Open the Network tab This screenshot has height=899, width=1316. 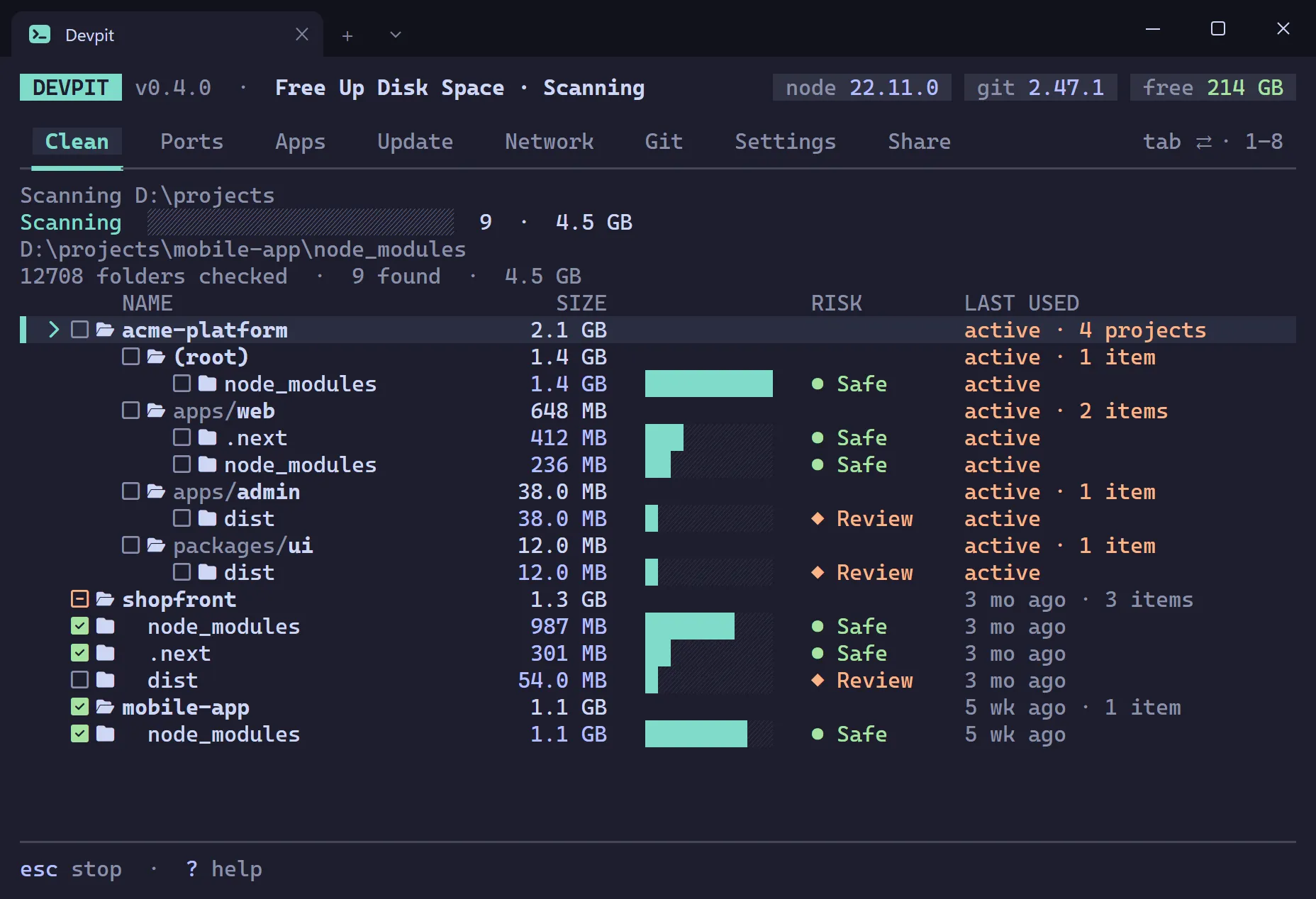[549, 141]
